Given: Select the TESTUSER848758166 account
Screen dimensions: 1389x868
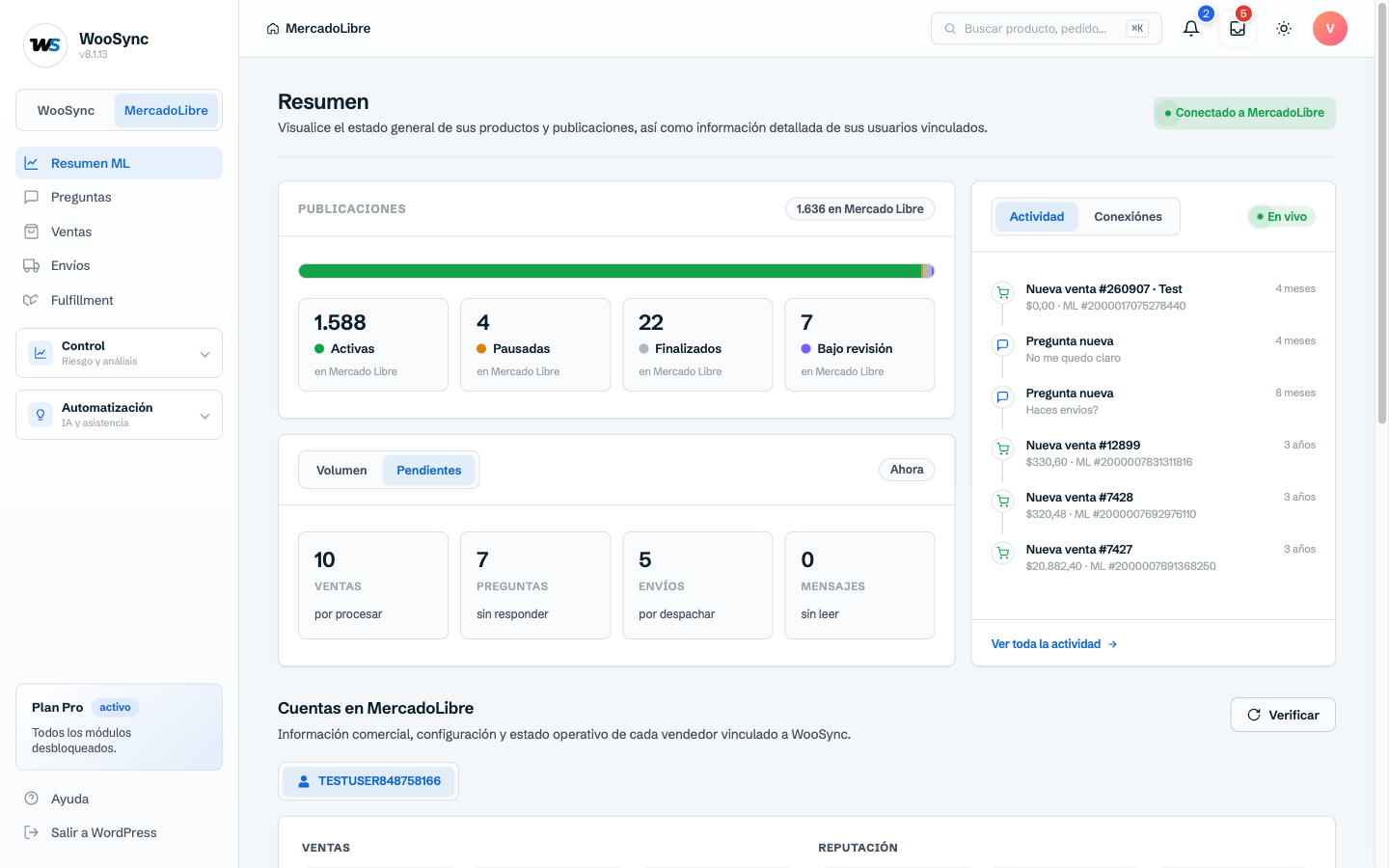Looking at the screenshot, I should pyautogui.click(x=368, y=781).
